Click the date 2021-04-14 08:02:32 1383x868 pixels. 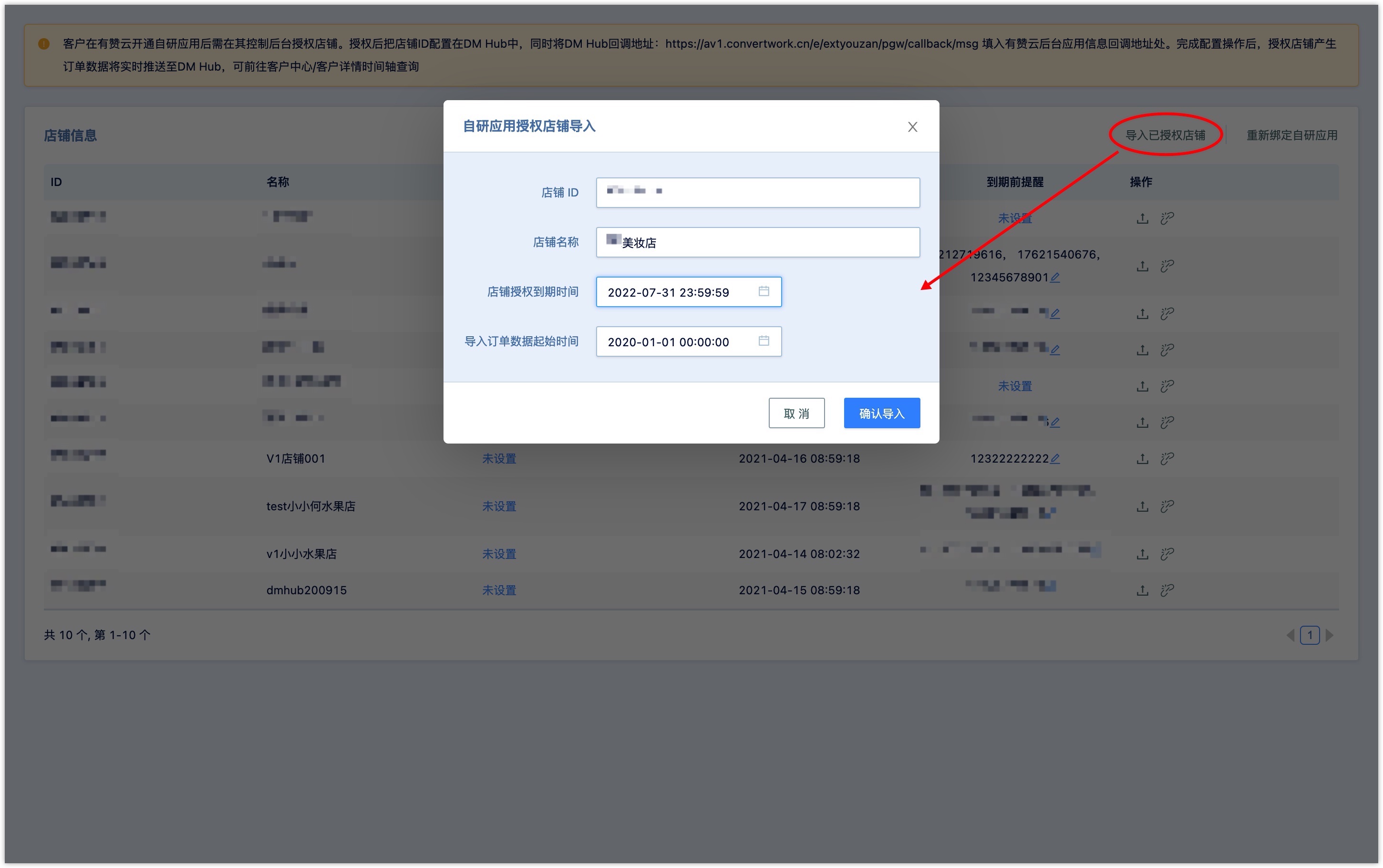(799, 554)
